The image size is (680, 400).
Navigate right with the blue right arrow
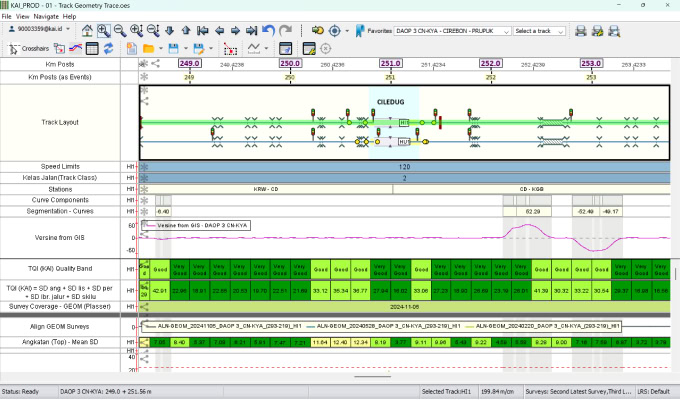click(235, 31)
